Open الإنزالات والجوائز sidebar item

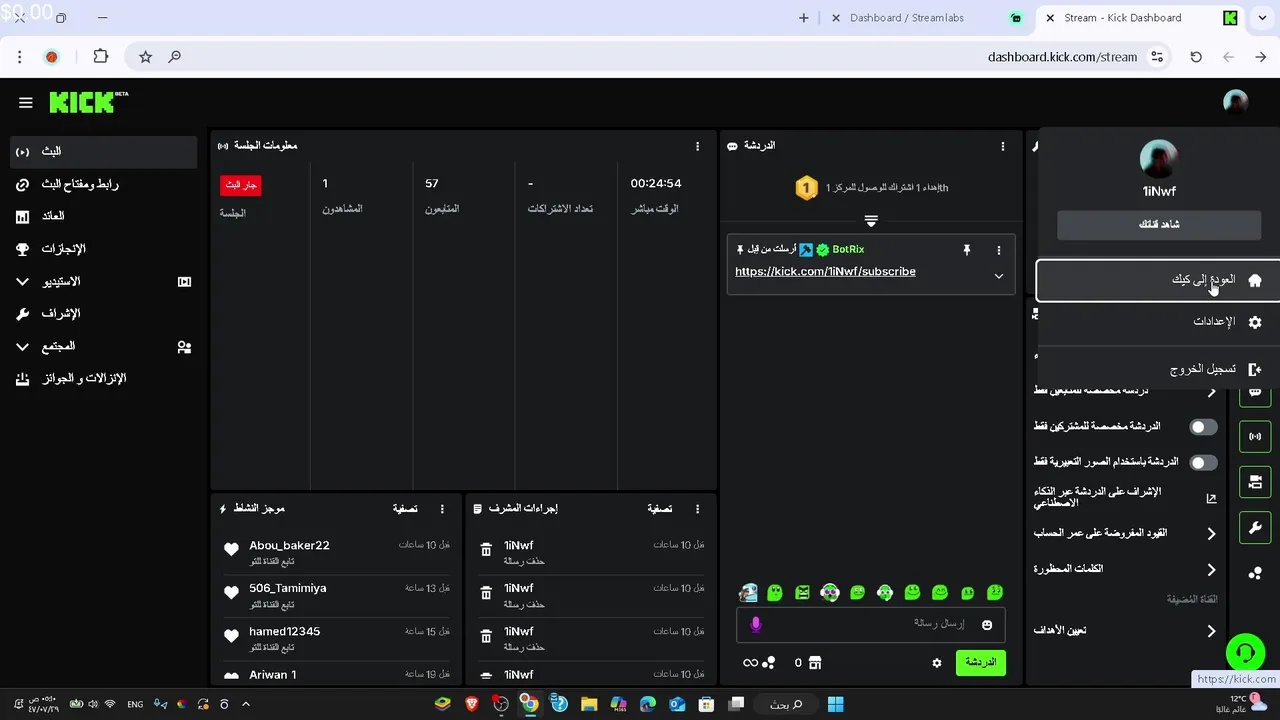(104, 378)
